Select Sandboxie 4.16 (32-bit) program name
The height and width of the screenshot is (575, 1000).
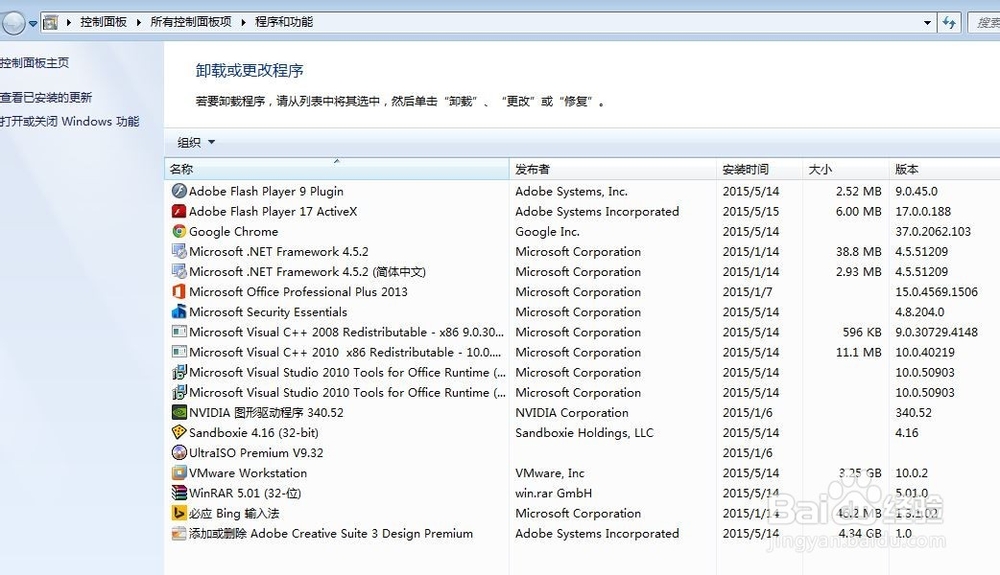pos(254,432)
